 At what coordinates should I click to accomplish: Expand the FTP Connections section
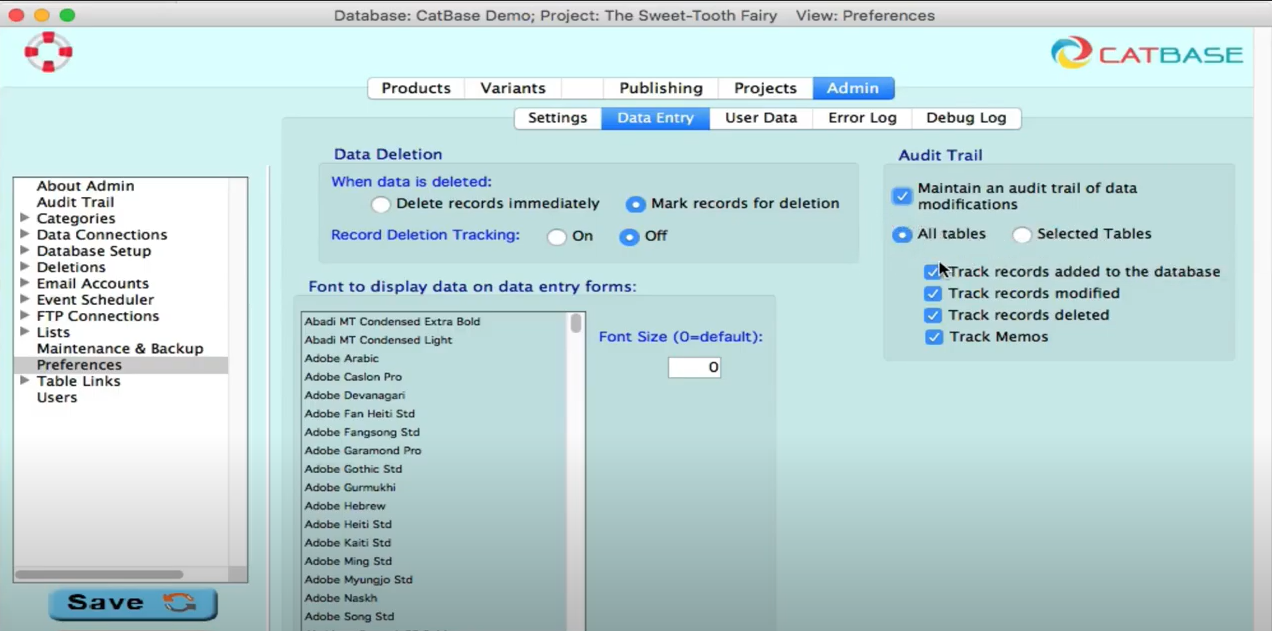pos(24,315)
